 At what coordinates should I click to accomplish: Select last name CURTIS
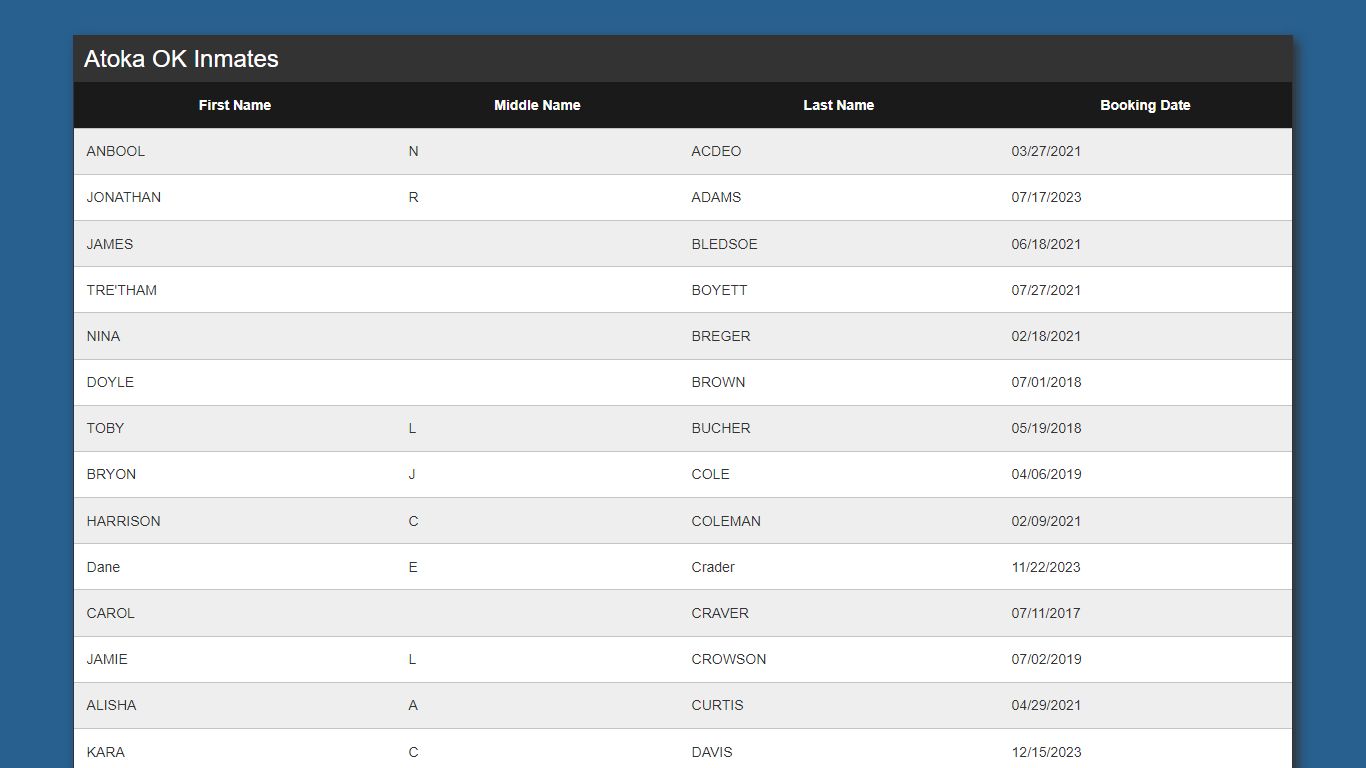717,705
